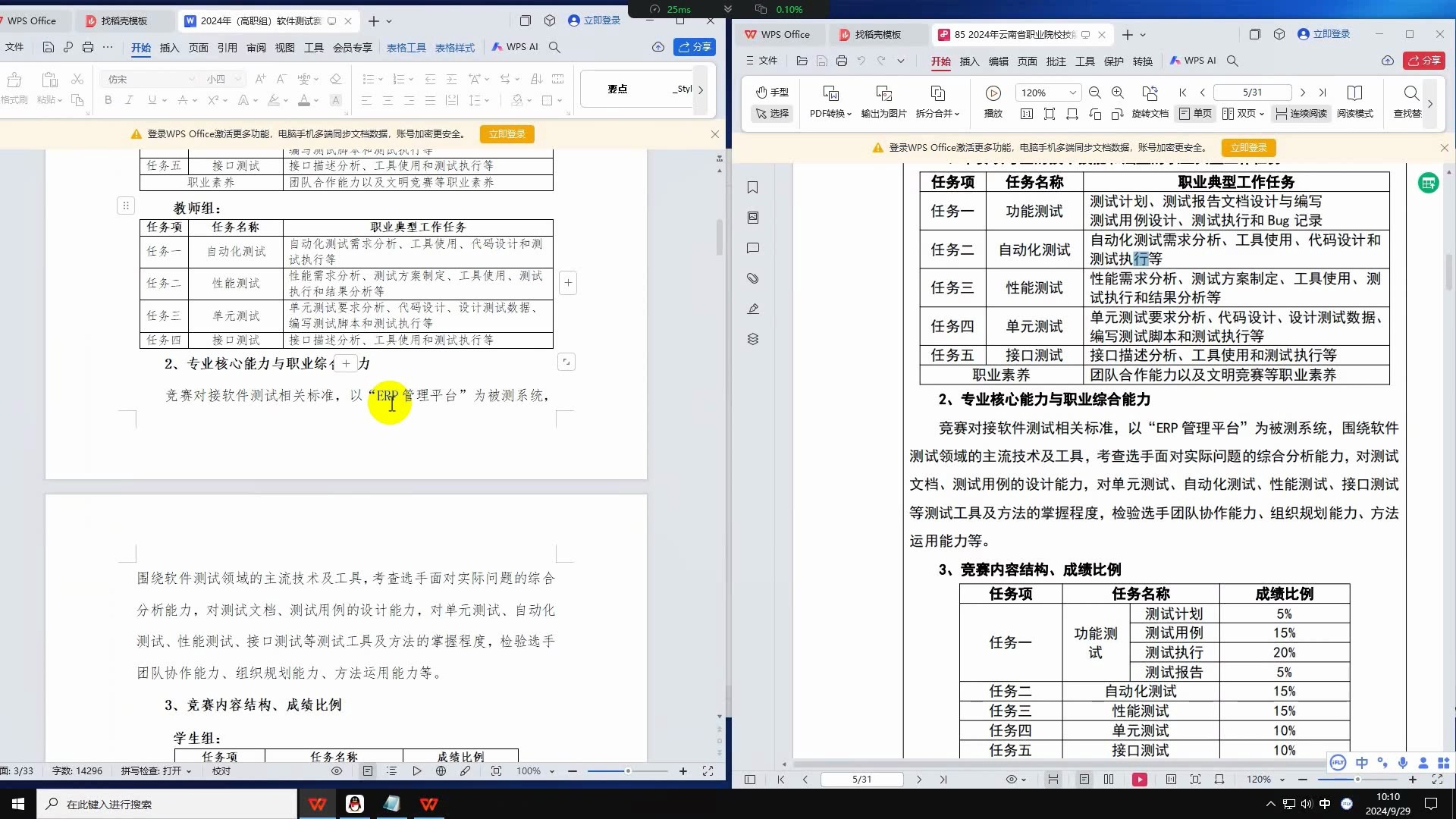Cut selection with scissors icon

pyautogui.click(x=77, y=79)
